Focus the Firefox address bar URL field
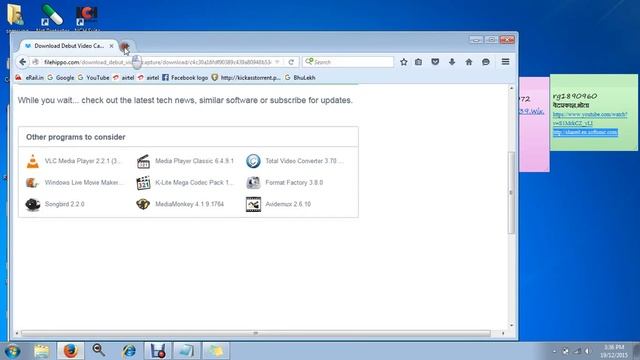The width and height of the screenshot is (640, 360). pyautogui.click(x=157, y=62)
